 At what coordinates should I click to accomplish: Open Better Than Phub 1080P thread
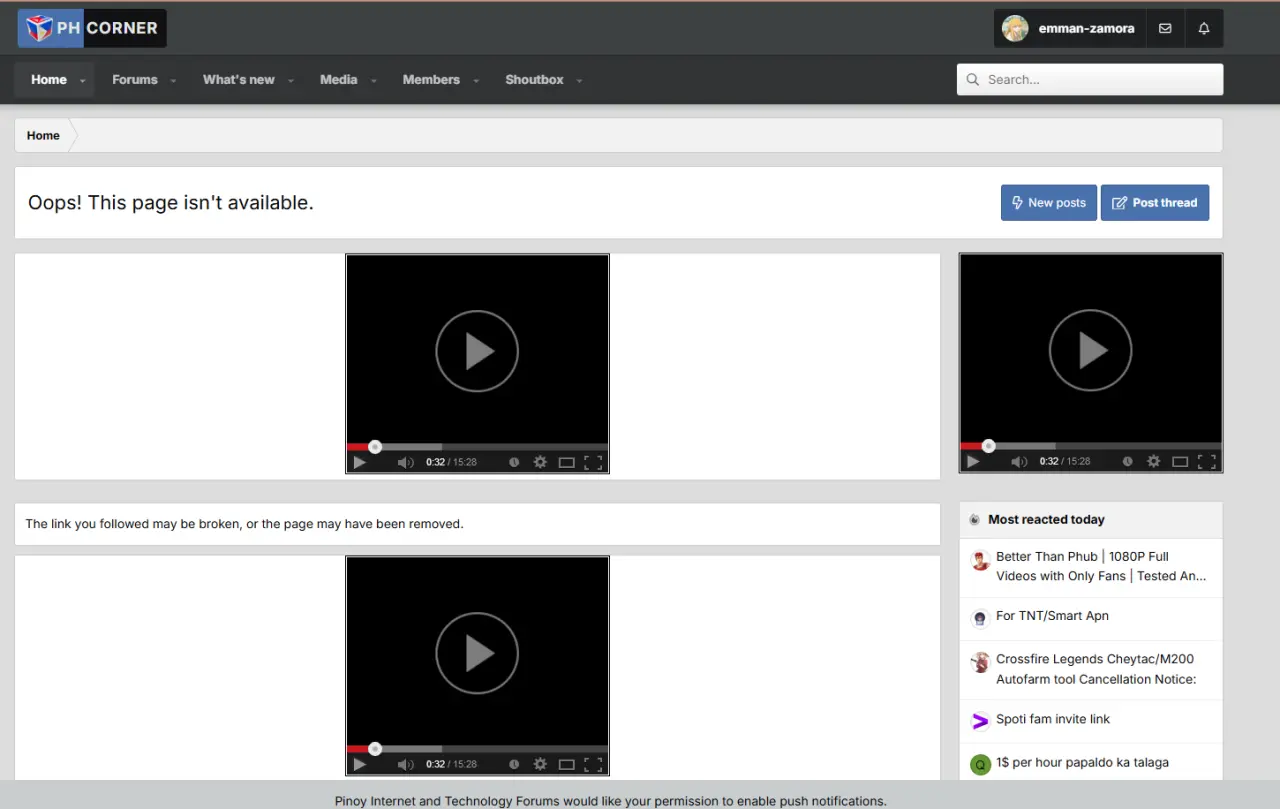tap(1101, 566)
